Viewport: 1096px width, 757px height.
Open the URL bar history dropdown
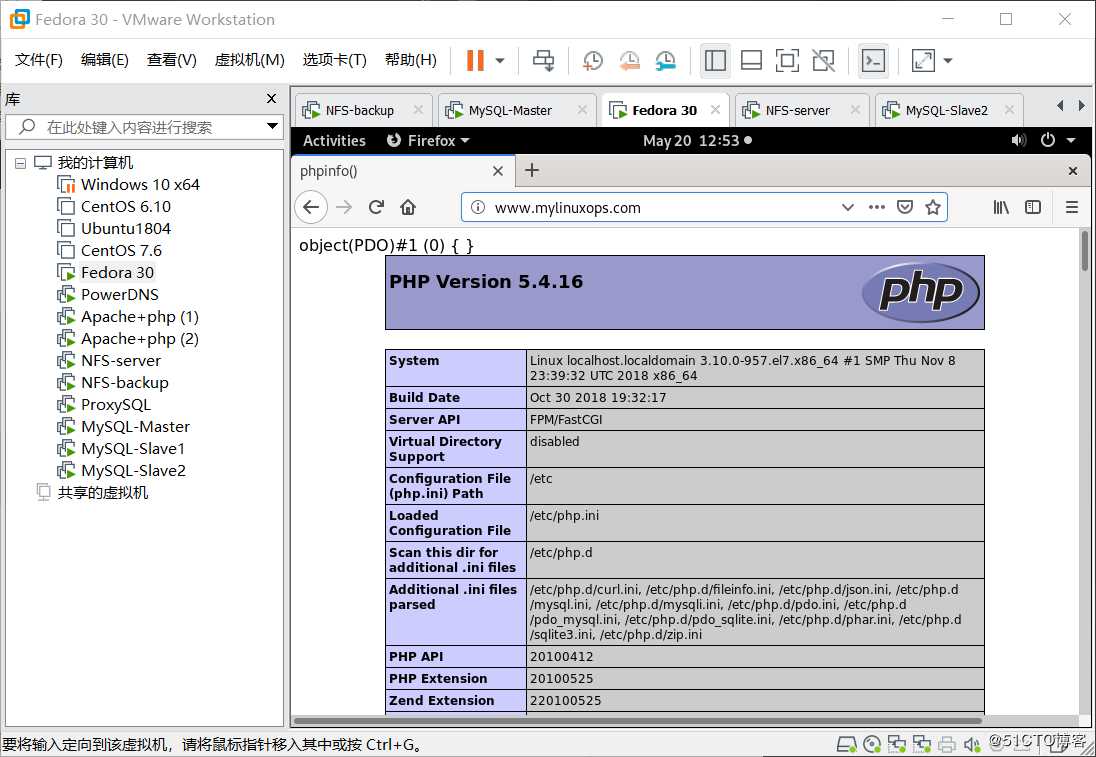click(848, 208)
